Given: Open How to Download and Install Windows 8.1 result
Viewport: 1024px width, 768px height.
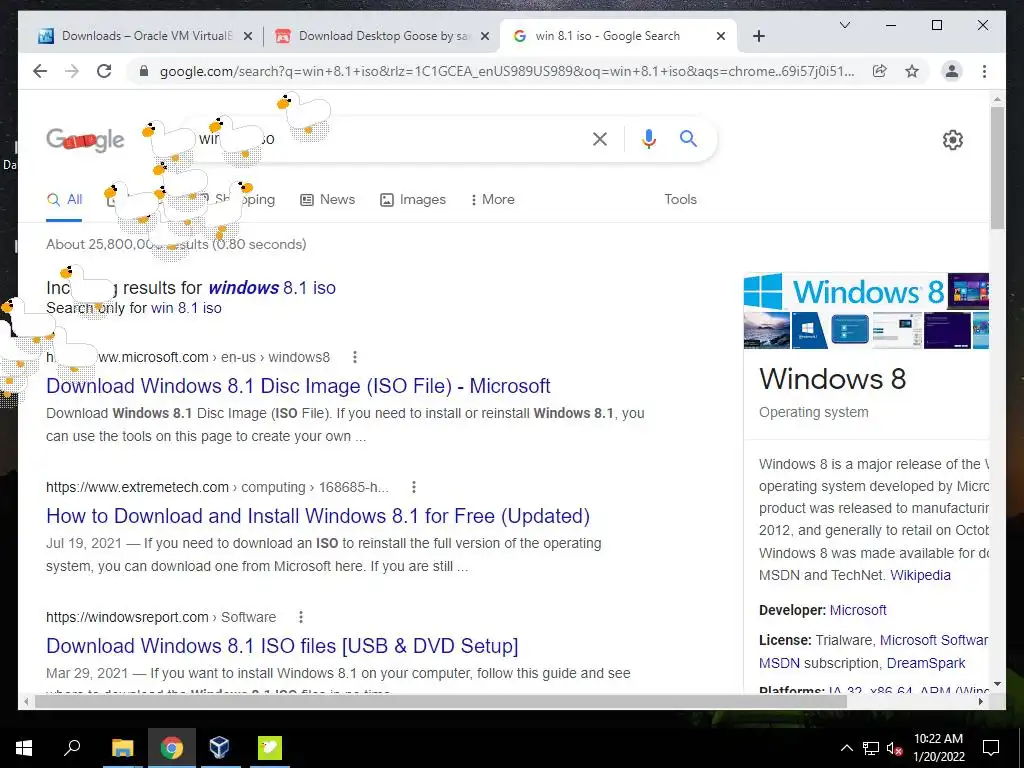Looking at the screenshot, I should [317, 516].
